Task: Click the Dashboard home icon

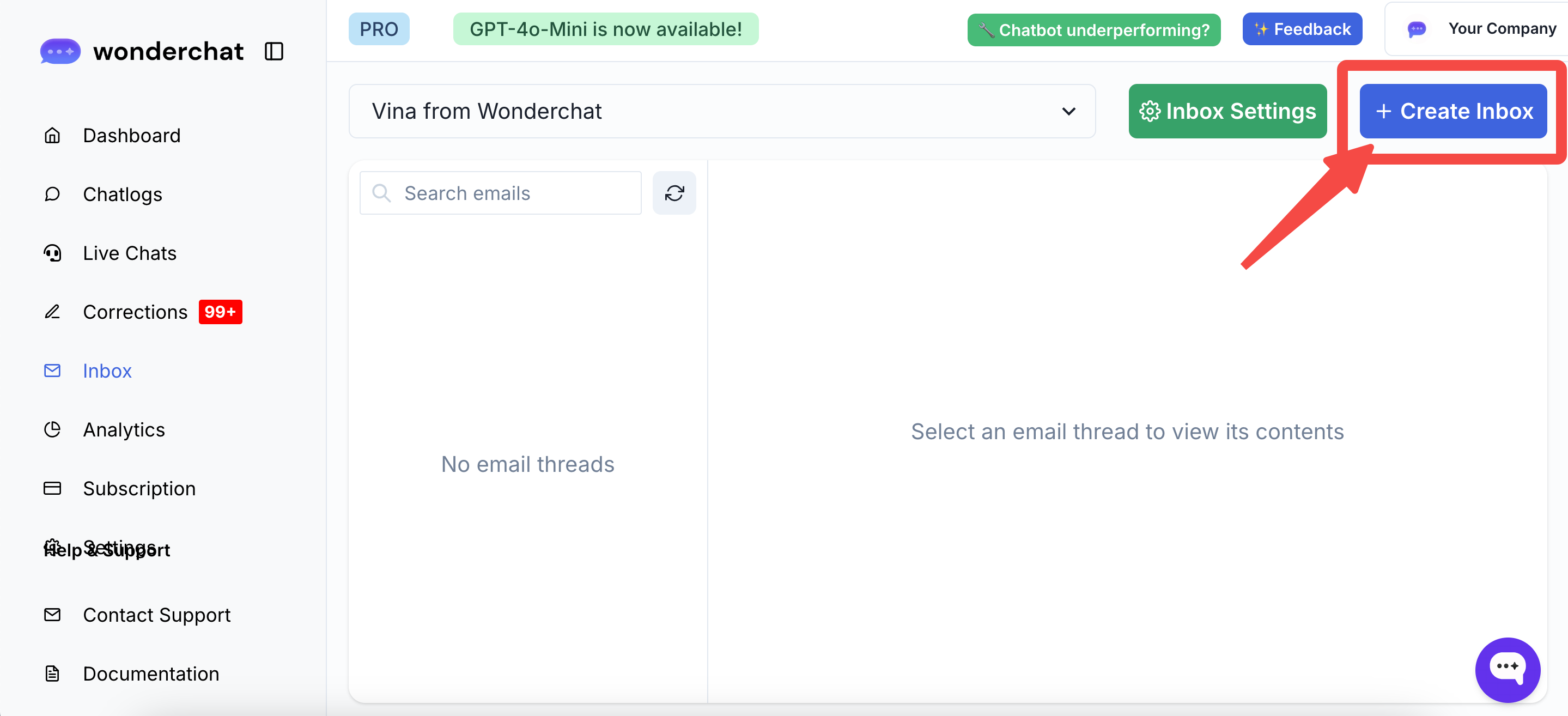Action: coord(52,135)
